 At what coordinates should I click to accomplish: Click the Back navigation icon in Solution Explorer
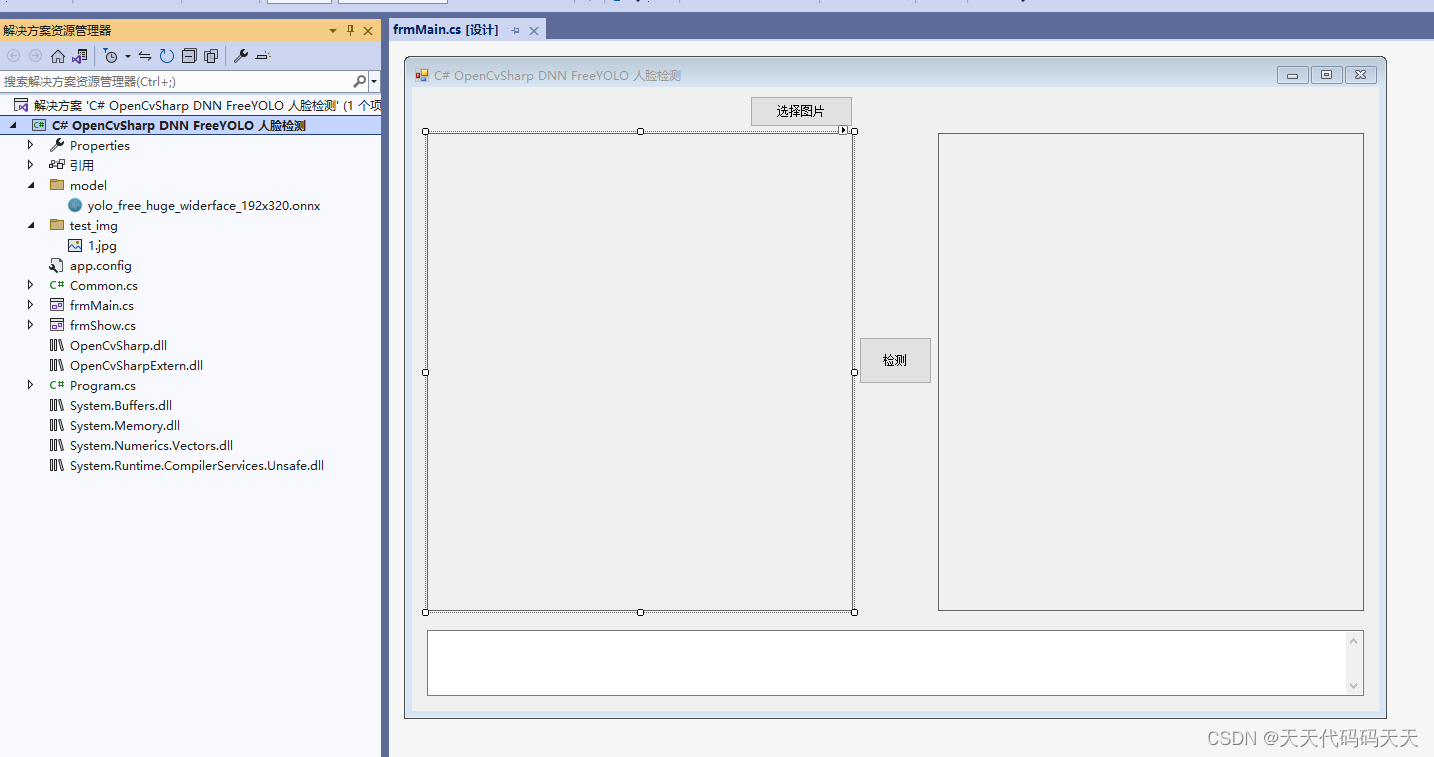(x=14, y=56)
